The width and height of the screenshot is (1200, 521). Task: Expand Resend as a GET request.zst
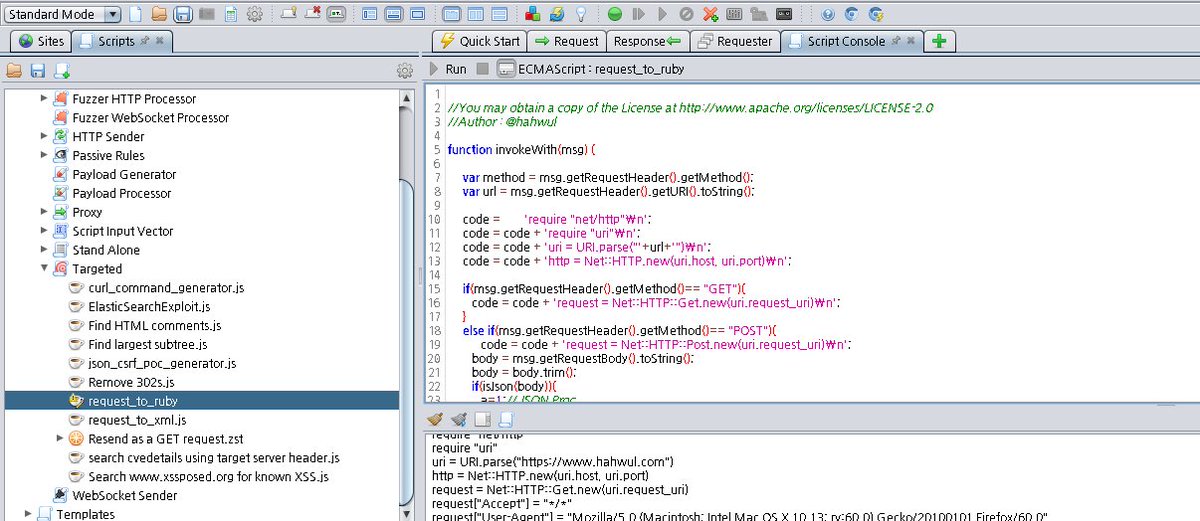60,439
